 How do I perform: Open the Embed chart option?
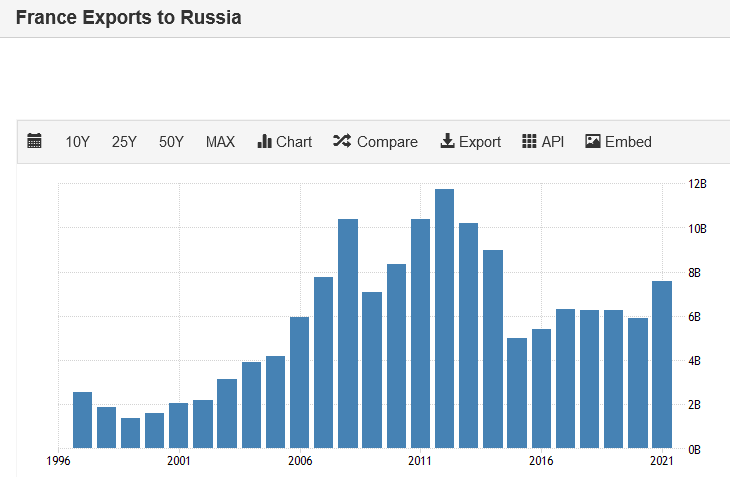618,141
